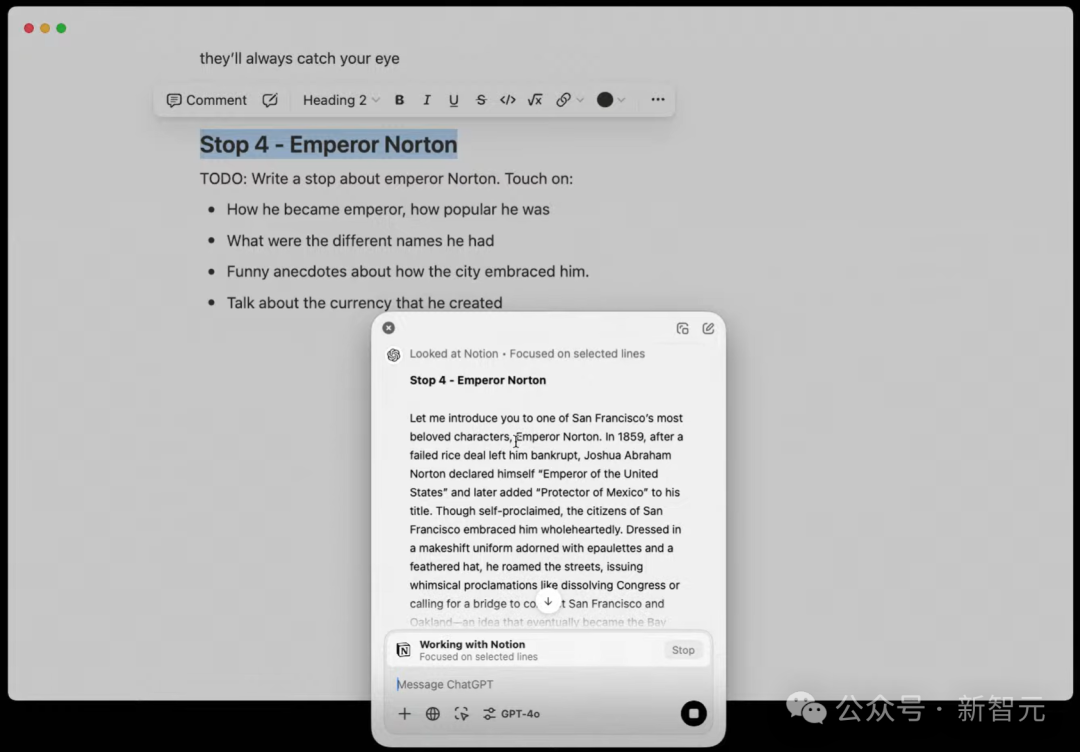Add a comment to the selected heading
Screen dimensions: 1080x752
point(207,100)
